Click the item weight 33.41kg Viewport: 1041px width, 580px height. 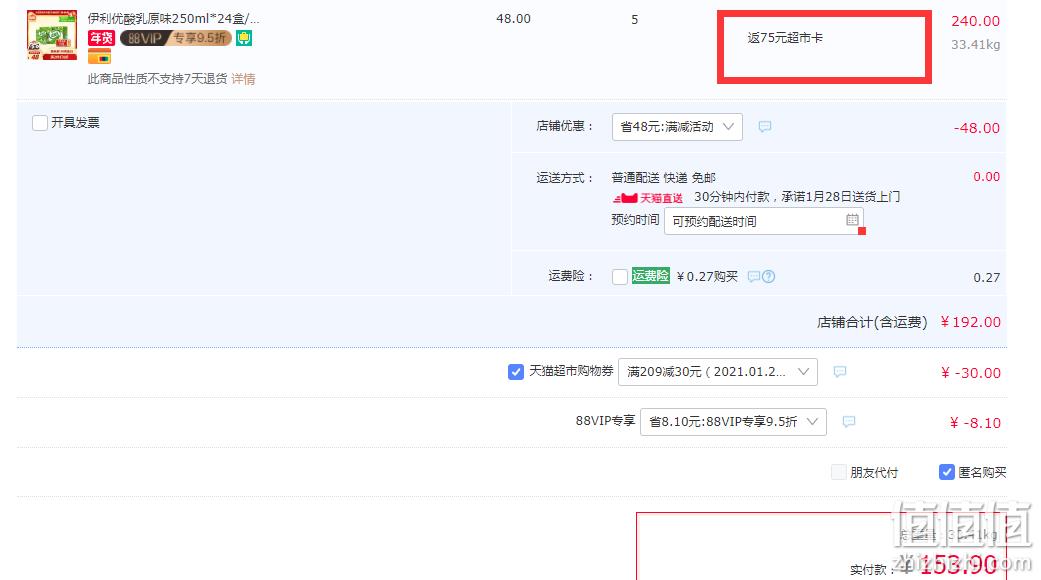(975, 44)
